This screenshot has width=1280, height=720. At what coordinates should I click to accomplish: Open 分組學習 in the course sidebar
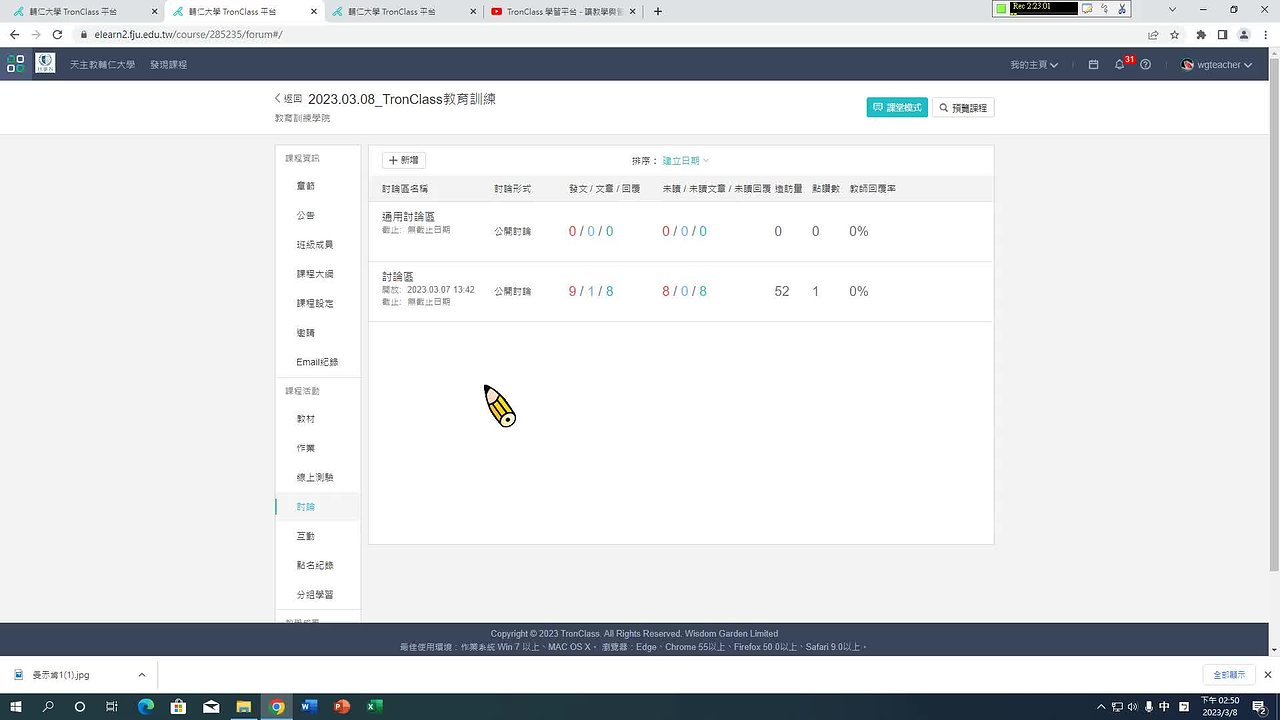click(315, 594)
